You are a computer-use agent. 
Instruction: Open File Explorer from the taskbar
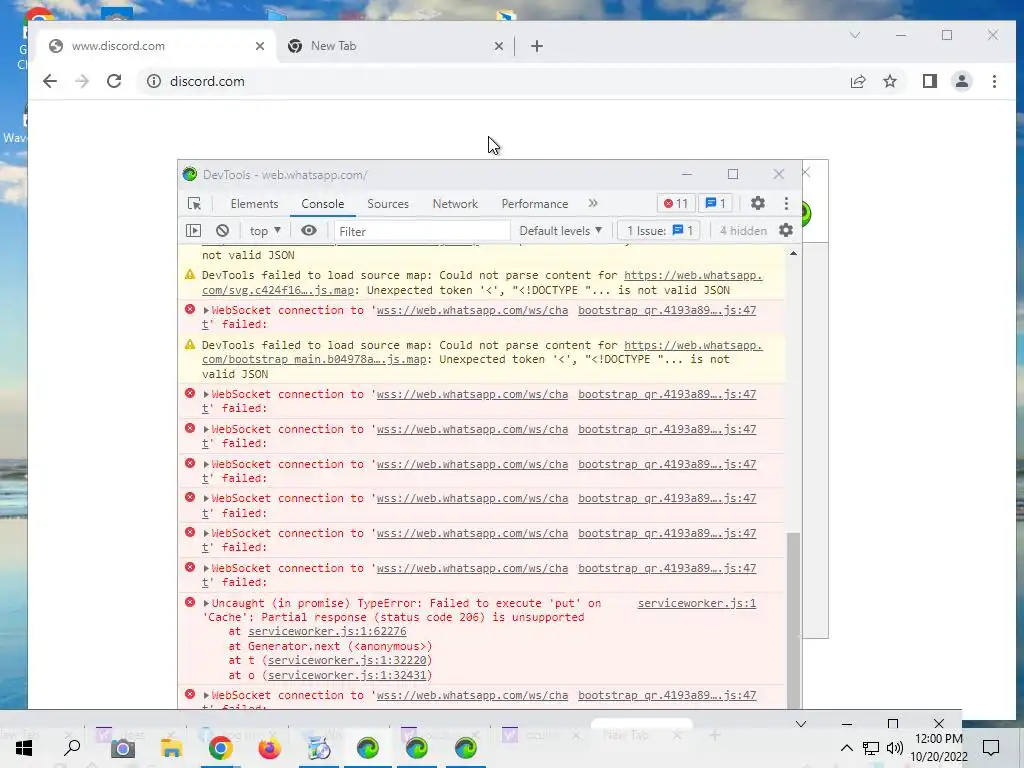pos(171,748)
